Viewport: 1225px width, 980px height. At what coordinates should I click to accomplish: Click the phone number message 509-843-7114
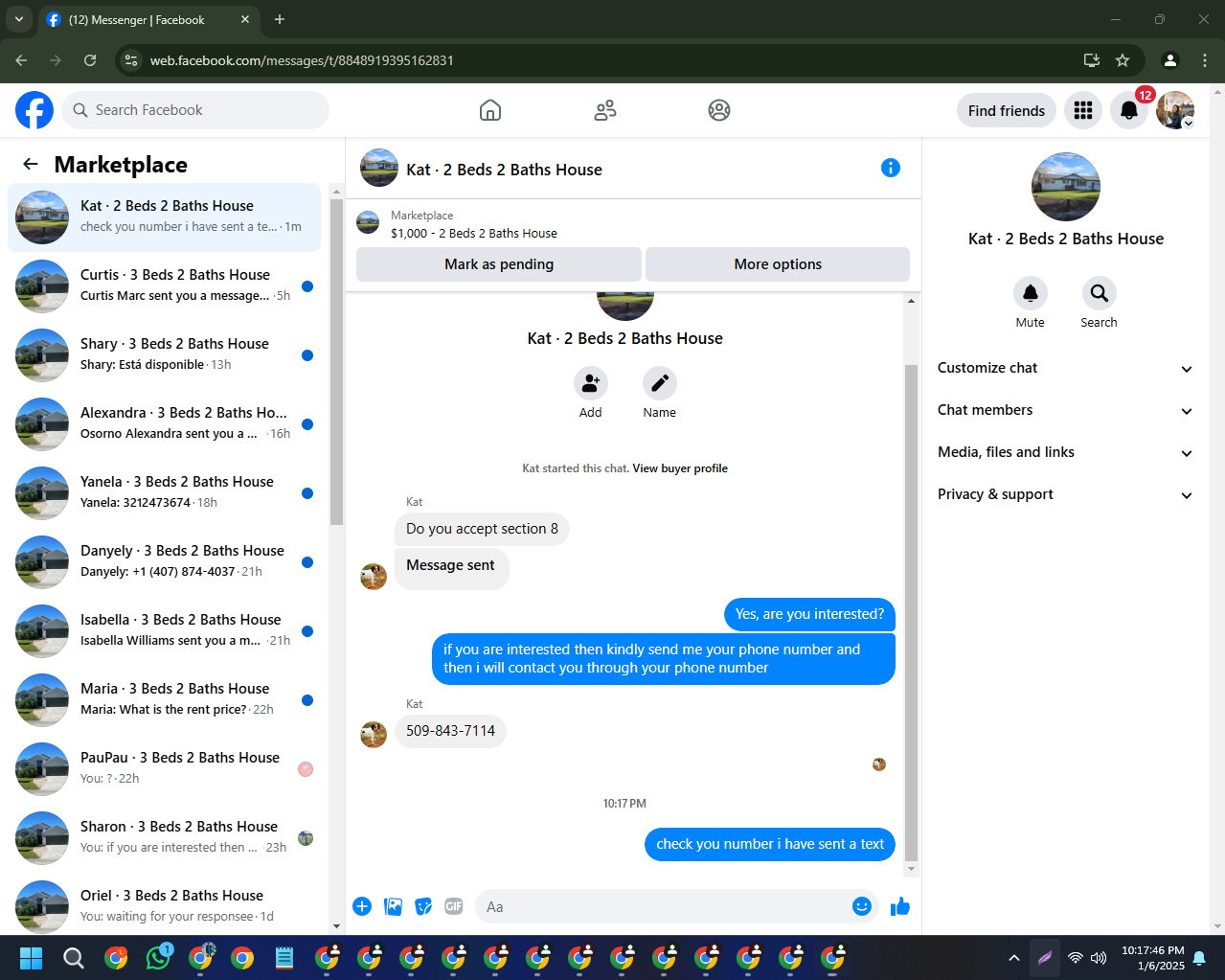[450, 731]
